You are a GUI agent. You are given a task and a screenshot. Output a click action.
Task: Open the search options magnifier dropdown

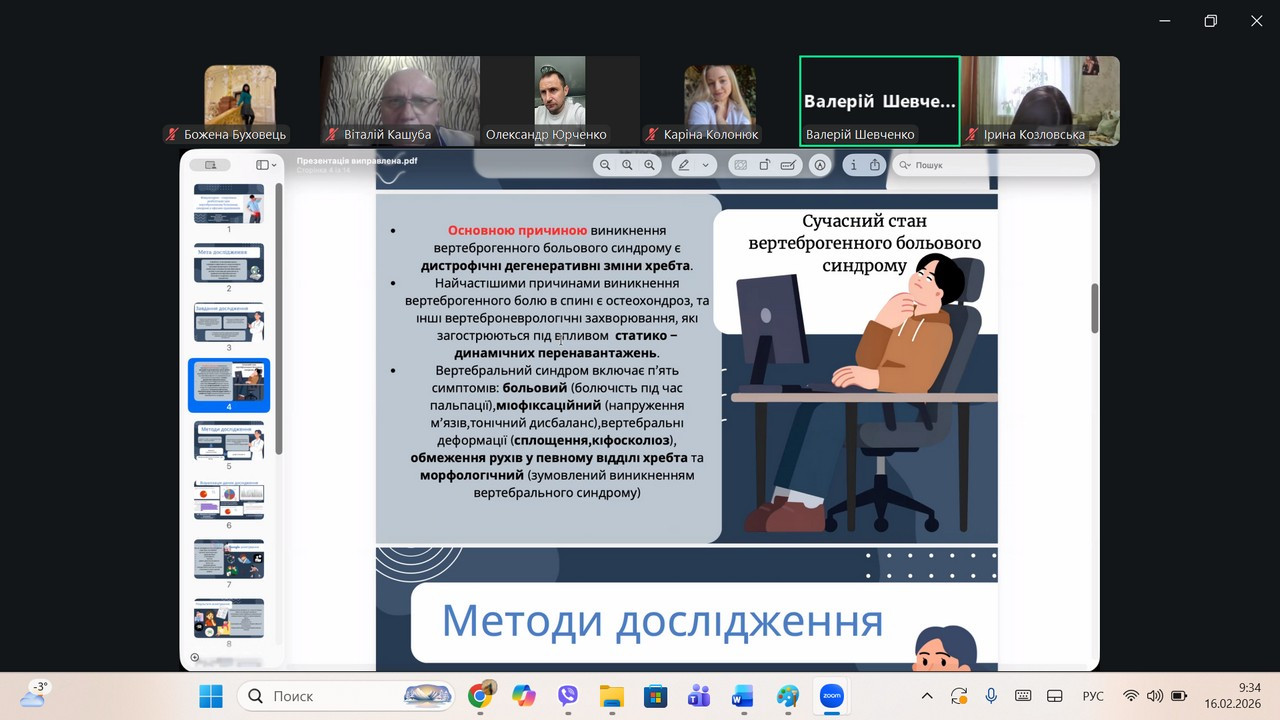(x=905, y=165)
